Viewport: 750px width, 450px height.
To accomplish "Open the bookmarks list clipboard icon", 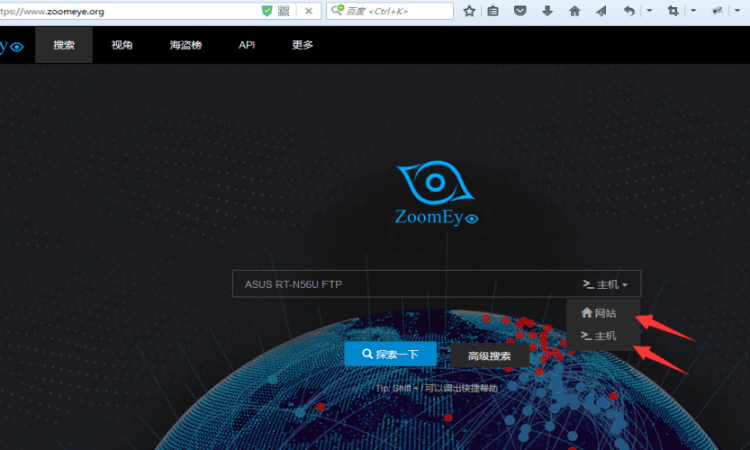I will (x=493, y=11).
